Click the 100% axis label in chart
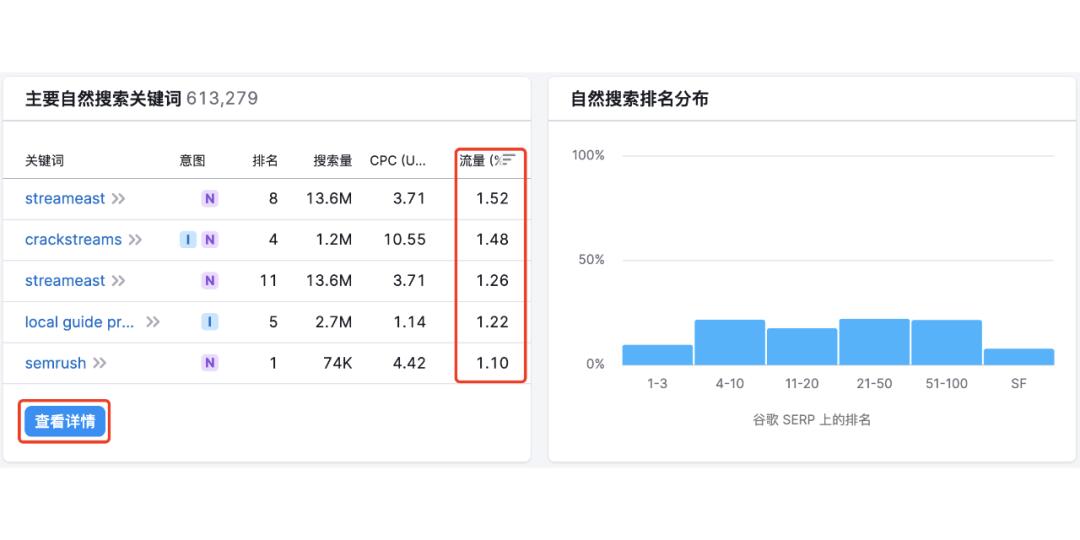This screenshot has width=1080, height=540. pos(589,155)
